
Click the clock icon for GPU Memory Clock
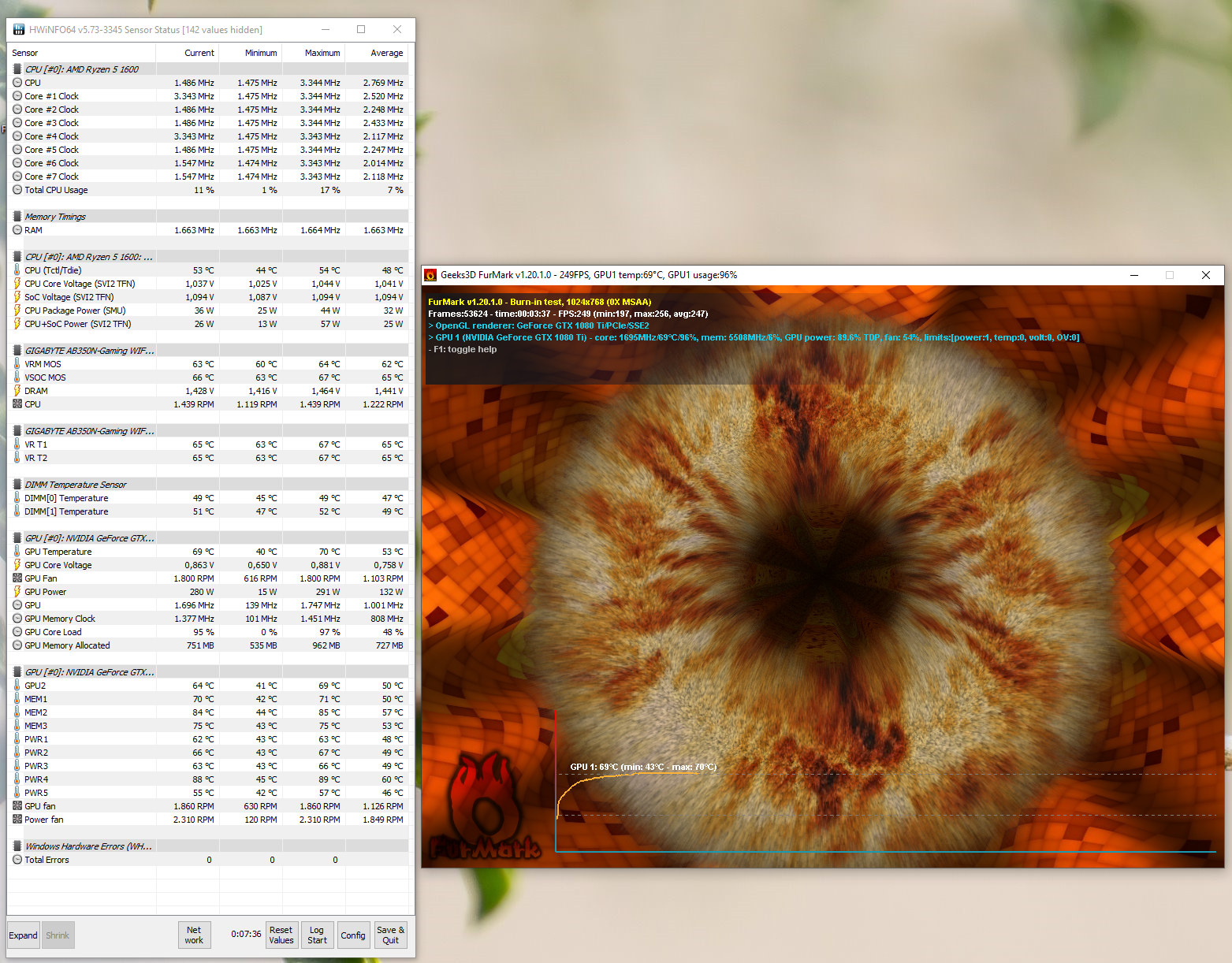coord(17,619)
